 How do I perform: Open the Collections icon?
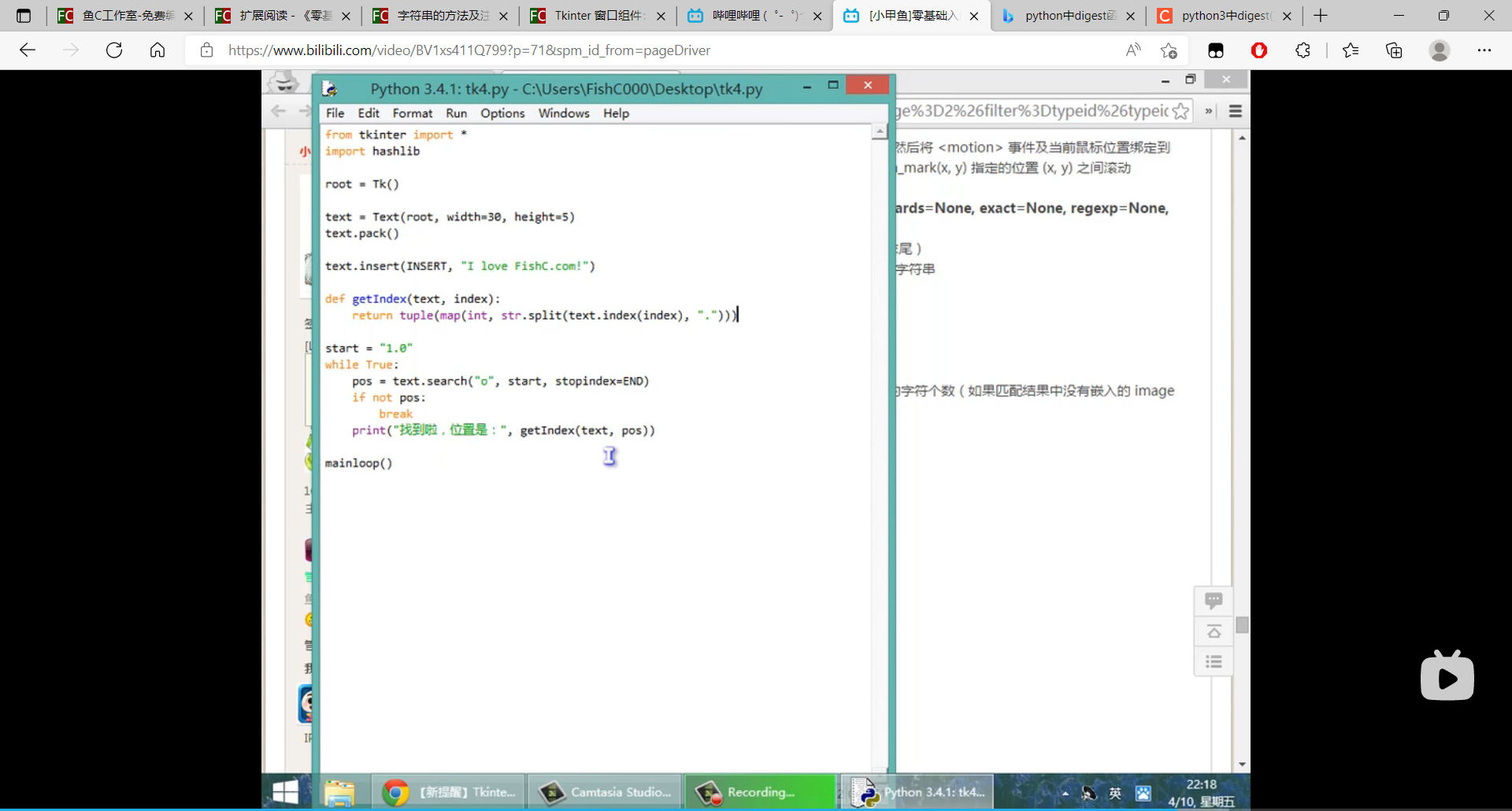tap(1394, 50)
